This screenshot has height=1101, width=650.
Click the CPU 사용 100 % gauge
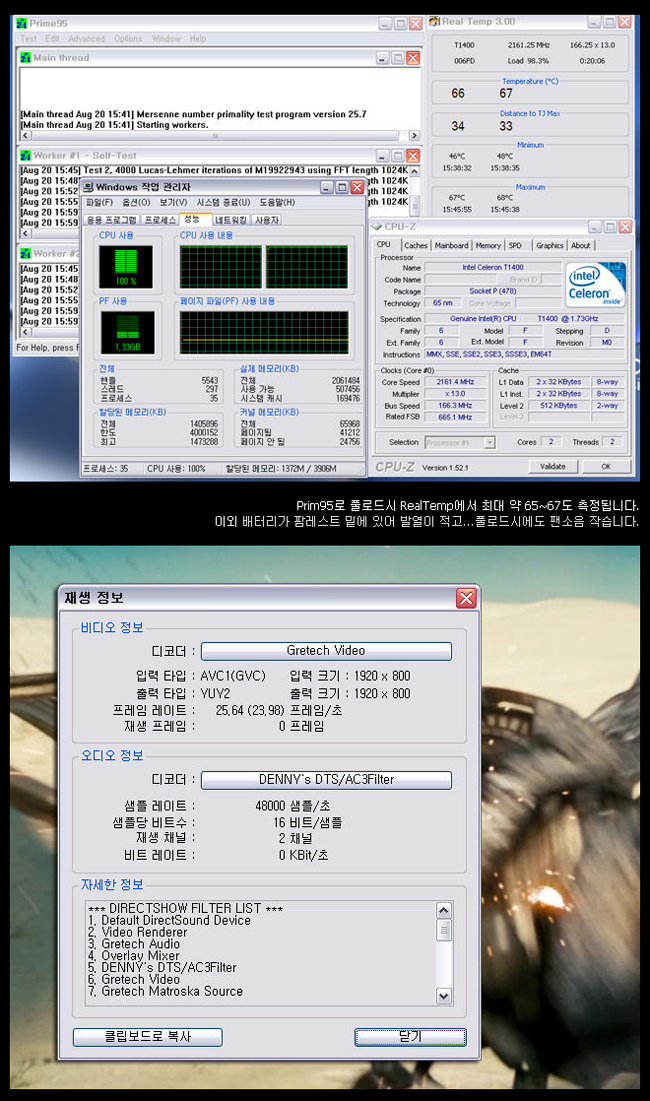tap(126, 267)
